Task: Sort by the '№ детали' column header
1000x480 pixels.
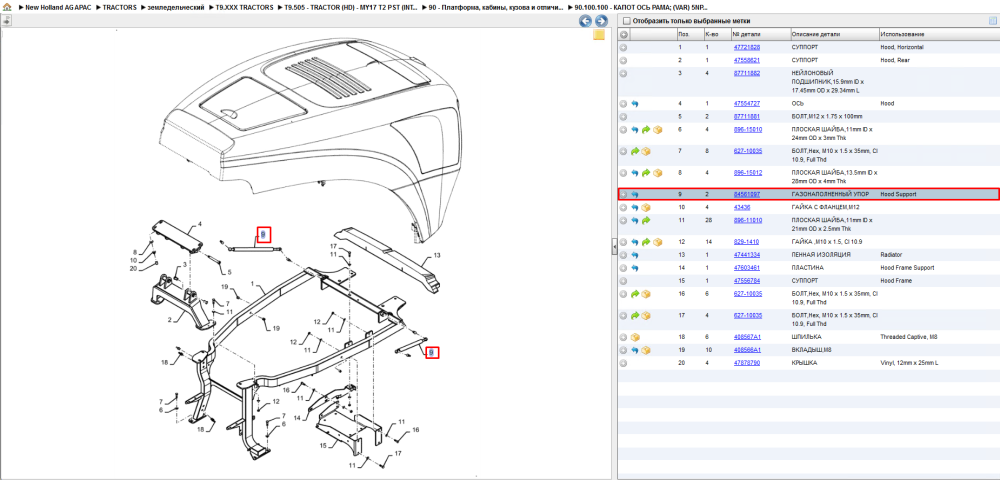Action: [759, 34]
